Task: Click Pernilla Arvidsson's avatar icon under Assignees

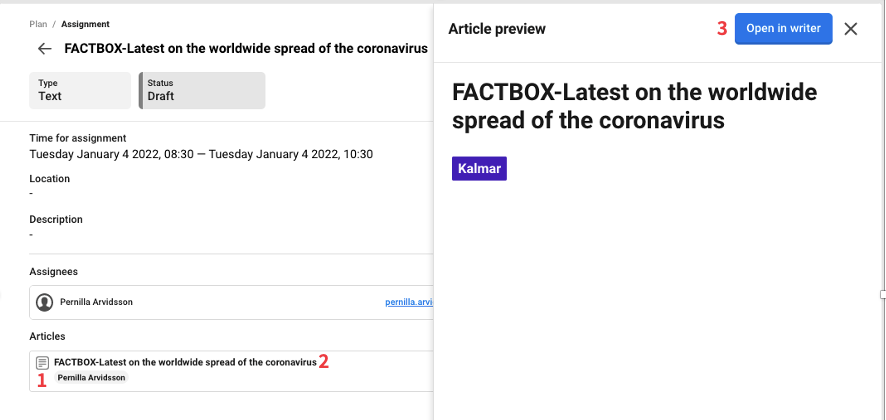Action: tap(44, 302)
